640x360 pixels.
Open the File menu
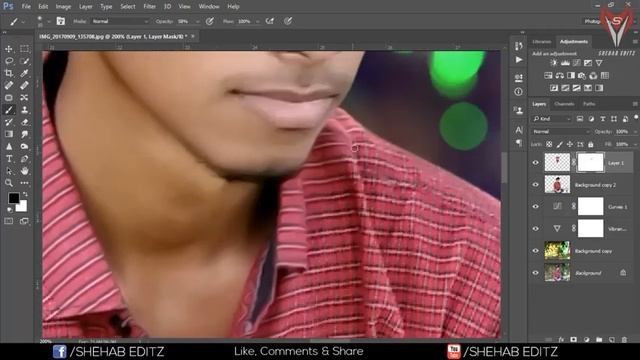[26, 7]
